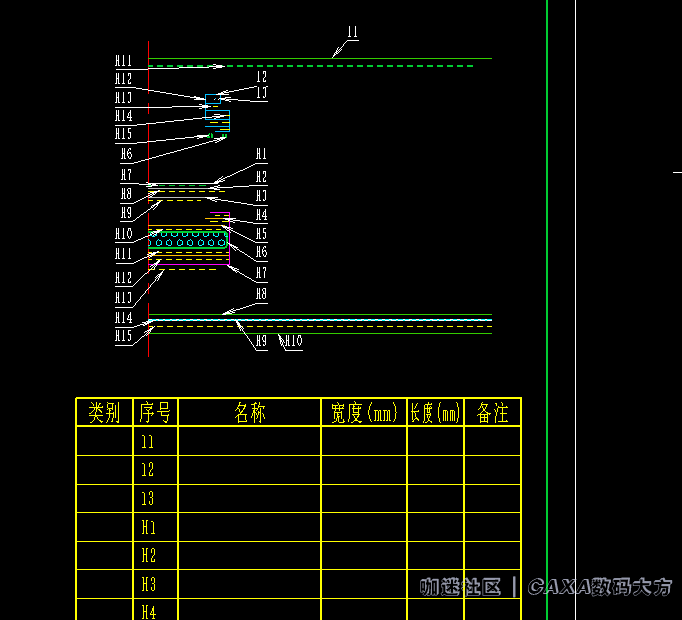
Task: Select the 长度(mm) header cell
Action: [435, 412]
